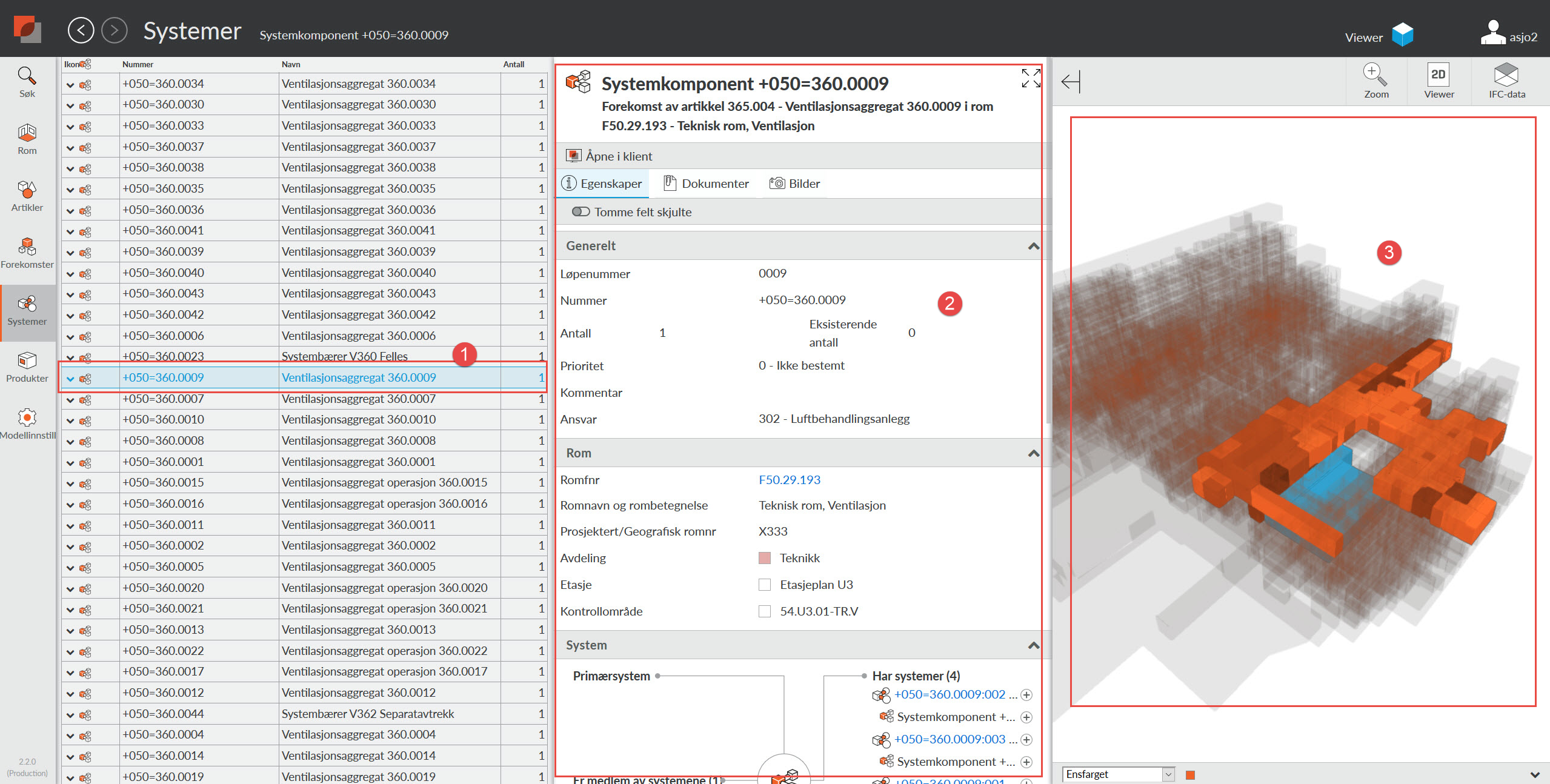Open the Søk search panel
The height and width of the screenshot is (784, 1550).
[27, 82]
